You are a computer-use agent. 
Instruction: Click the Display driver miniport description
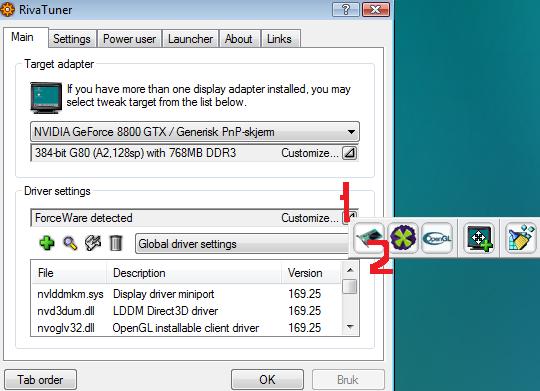coord(164,294)
